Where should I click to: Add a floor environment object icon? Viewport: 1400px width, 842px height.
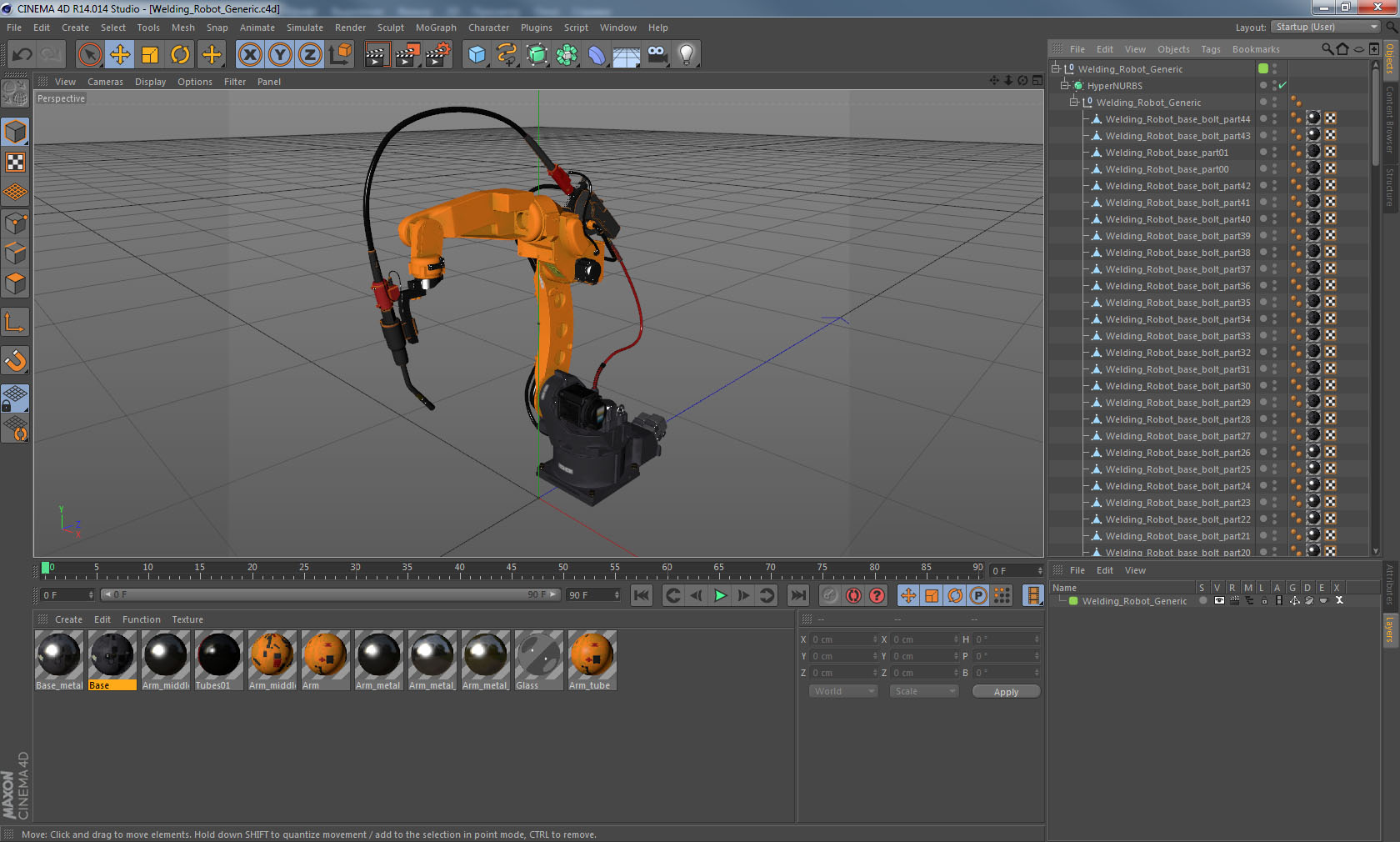tap(626, 55)
